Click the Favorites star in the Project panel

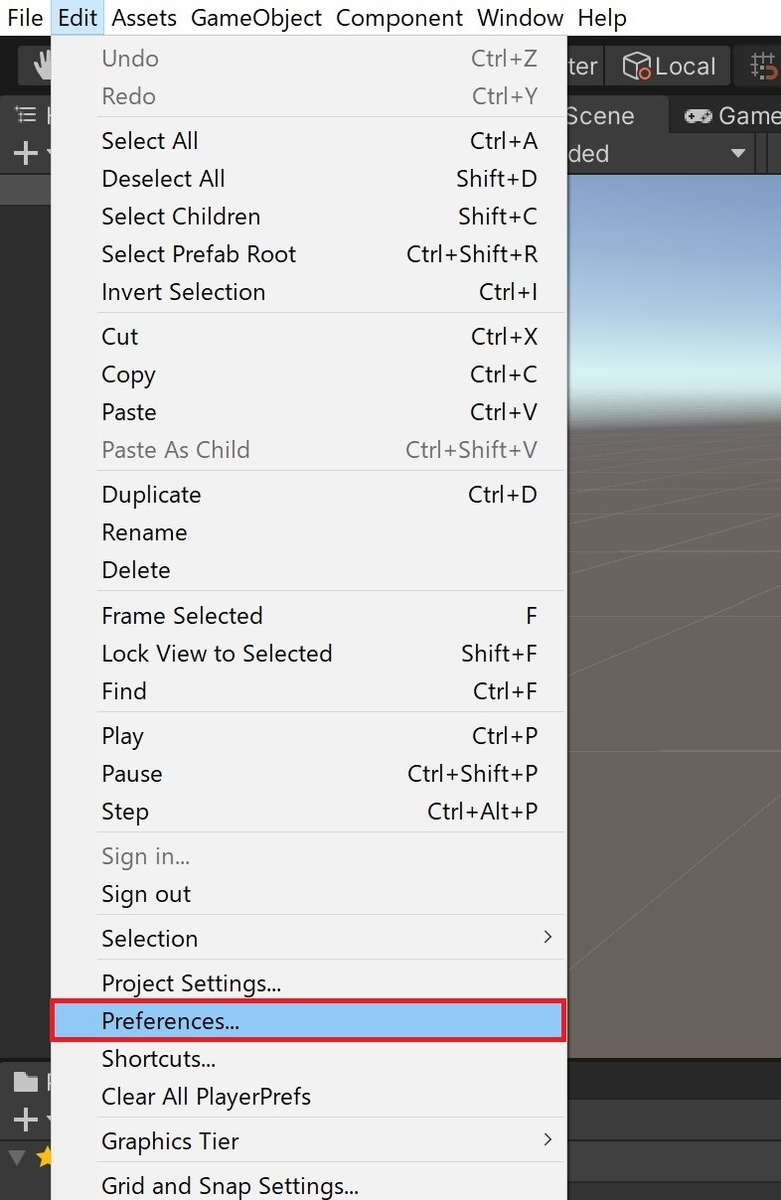click(45, 1157)
